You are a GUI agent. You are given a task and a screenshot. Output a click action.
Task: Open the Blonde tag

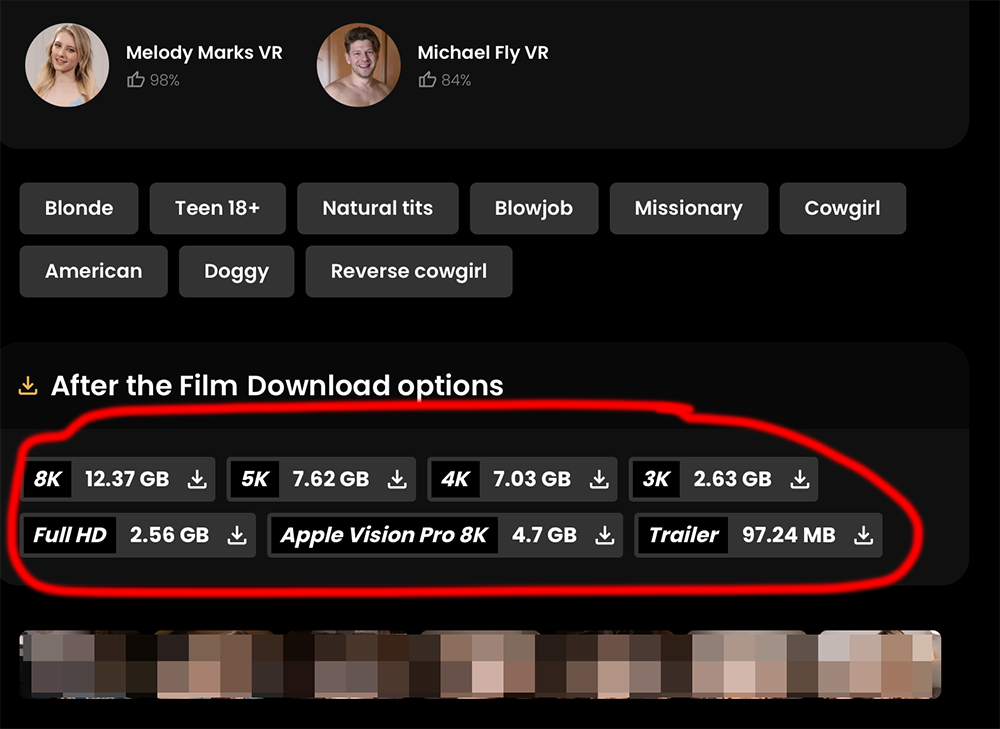pos(79,209)
